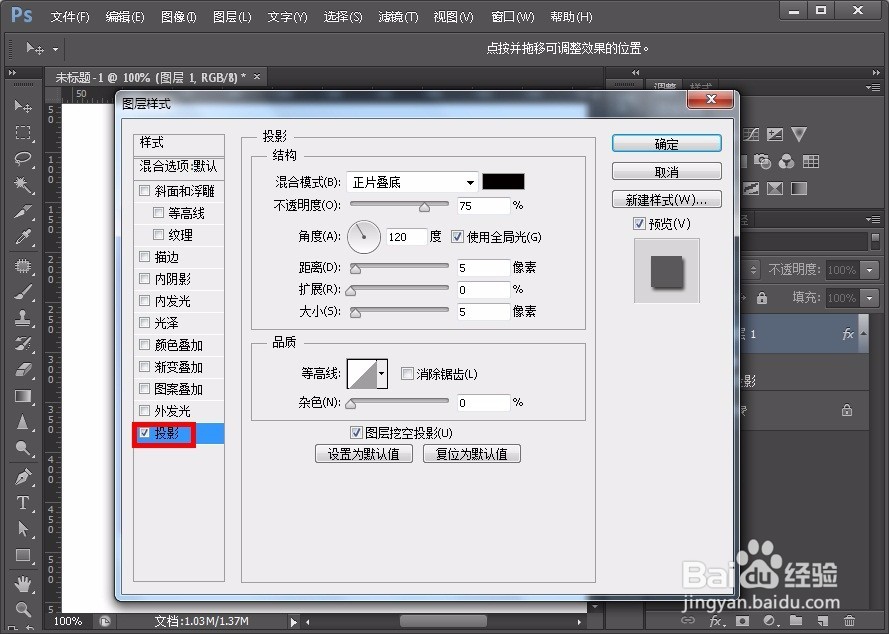Screen dimensions: 889x634
Task: Enable the 斜面和浮雕 style checkbox
Action: click(x=145, y=191)
